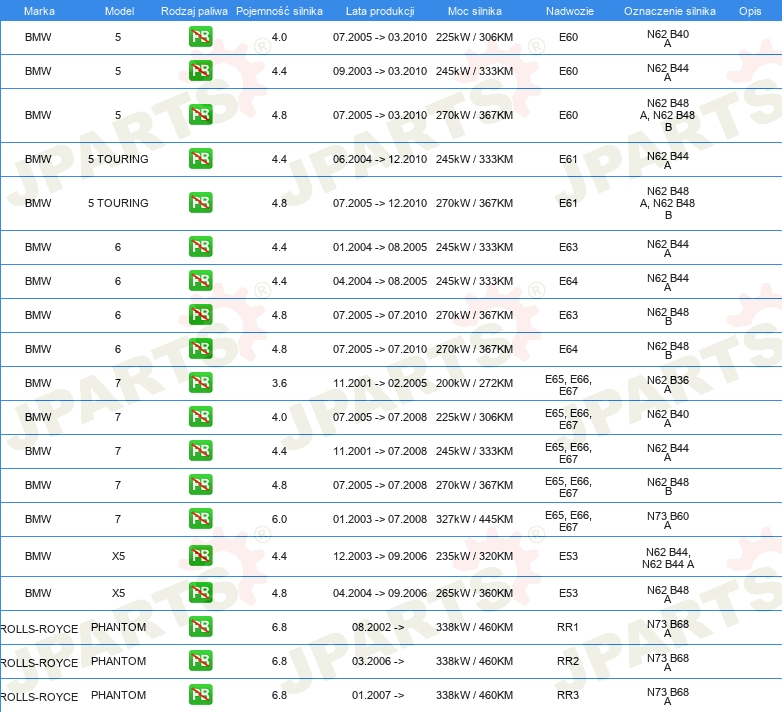Click the PHANTOM model in the RR1 row
Viewport: 782px width, 712px height.
coord(118,627)
